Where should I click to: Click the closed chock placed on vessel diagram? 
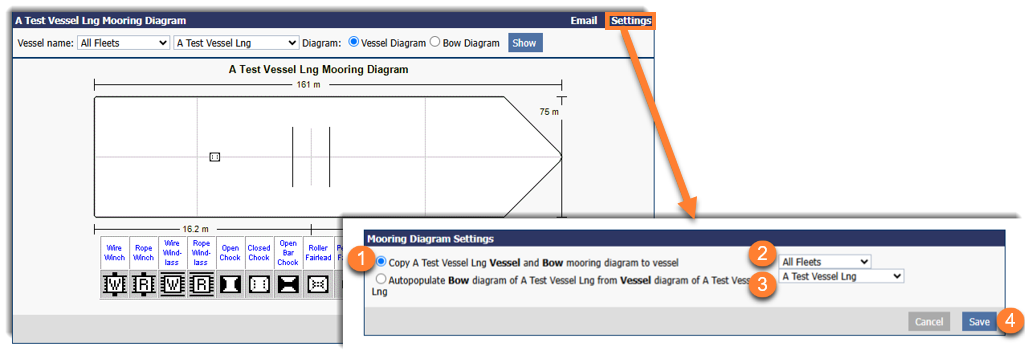[214, 157]
